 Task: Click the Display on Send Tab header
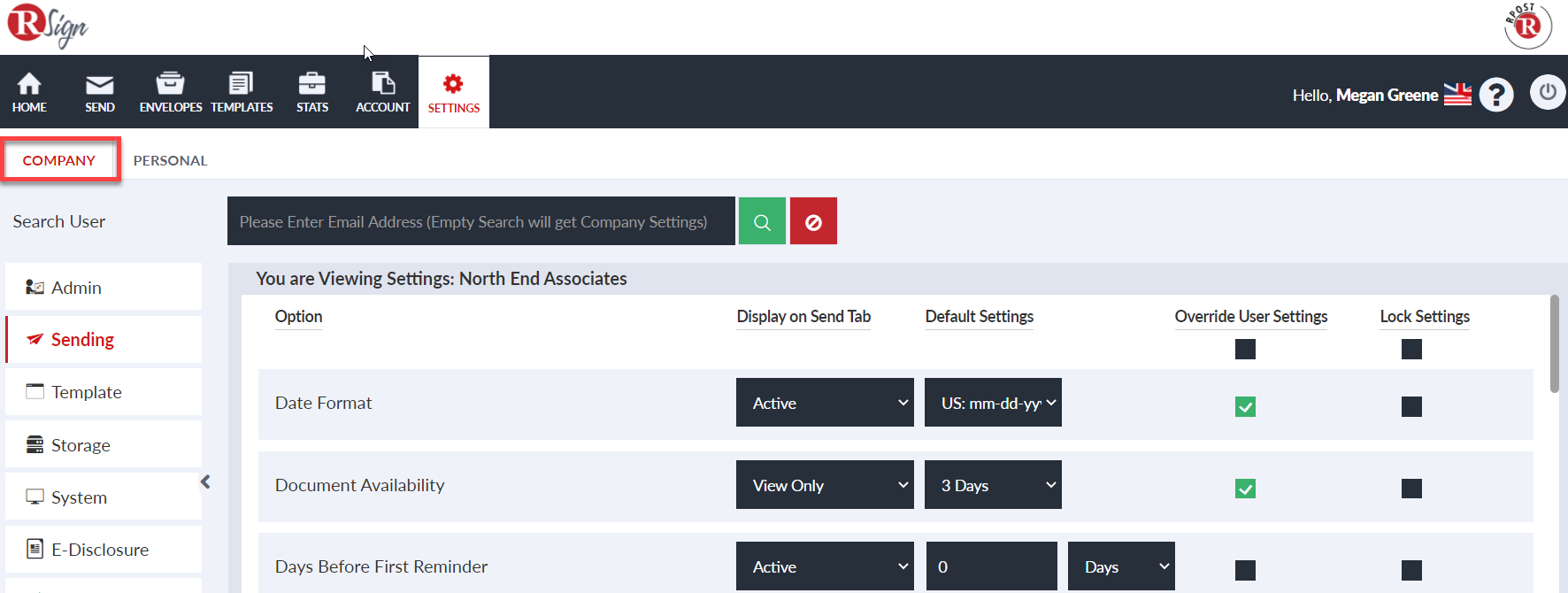tap(803, 317)
